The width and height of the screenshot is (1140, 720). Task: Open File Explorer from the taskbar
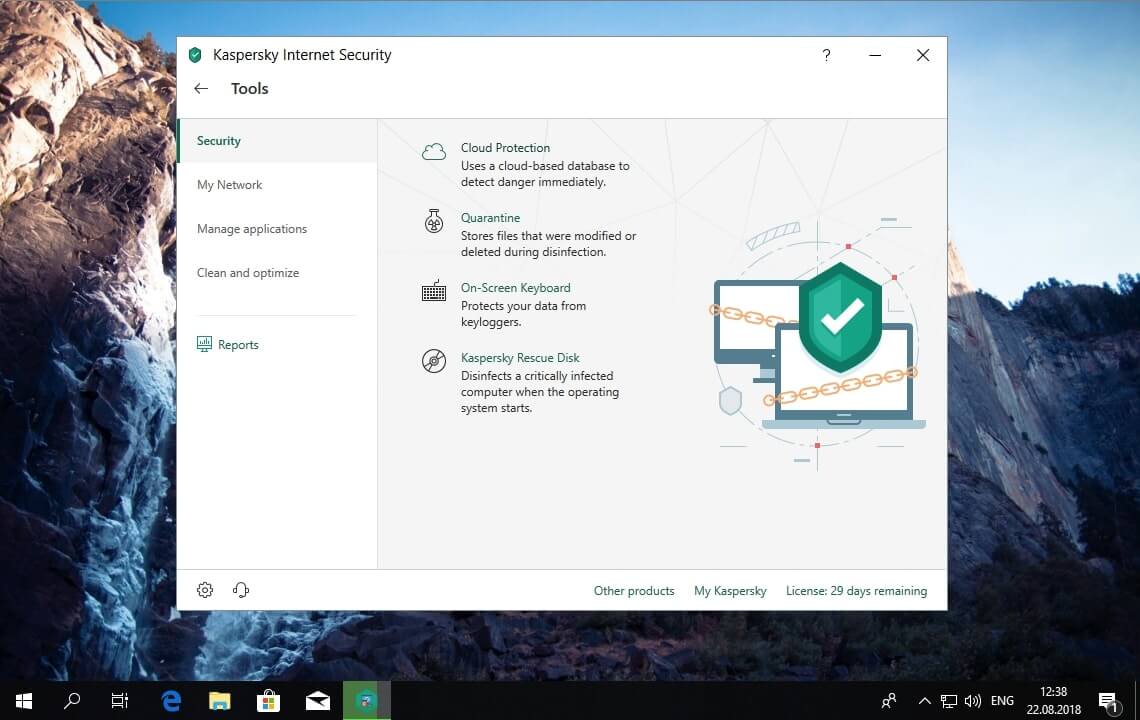pyautogui.click(x=220, y=700)
